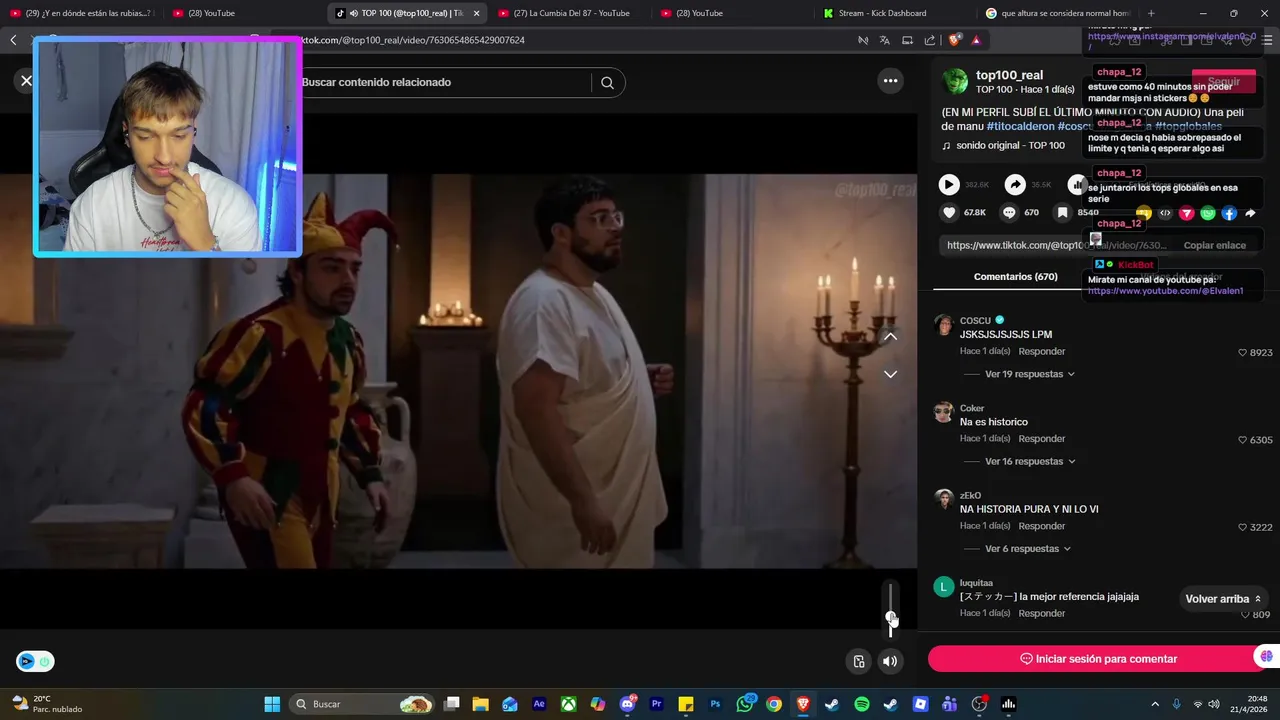The width and height of the screenshot is (1280, 720).
Task: Click the white share arrow after the Facebook icon
Action: tap(1250, 213)
